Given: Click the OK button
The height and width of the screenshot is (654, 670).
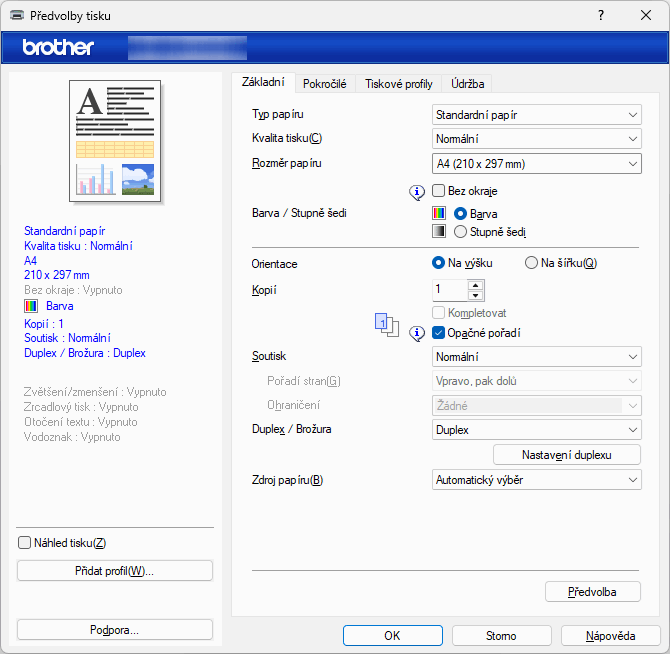Looking at the screenshot, I should point(392,636).
